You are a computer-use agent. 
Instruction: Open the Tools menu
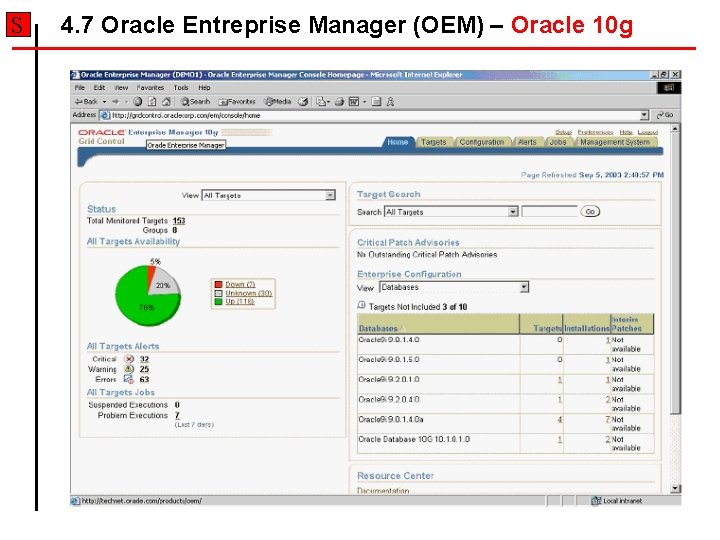pos(181,87)
